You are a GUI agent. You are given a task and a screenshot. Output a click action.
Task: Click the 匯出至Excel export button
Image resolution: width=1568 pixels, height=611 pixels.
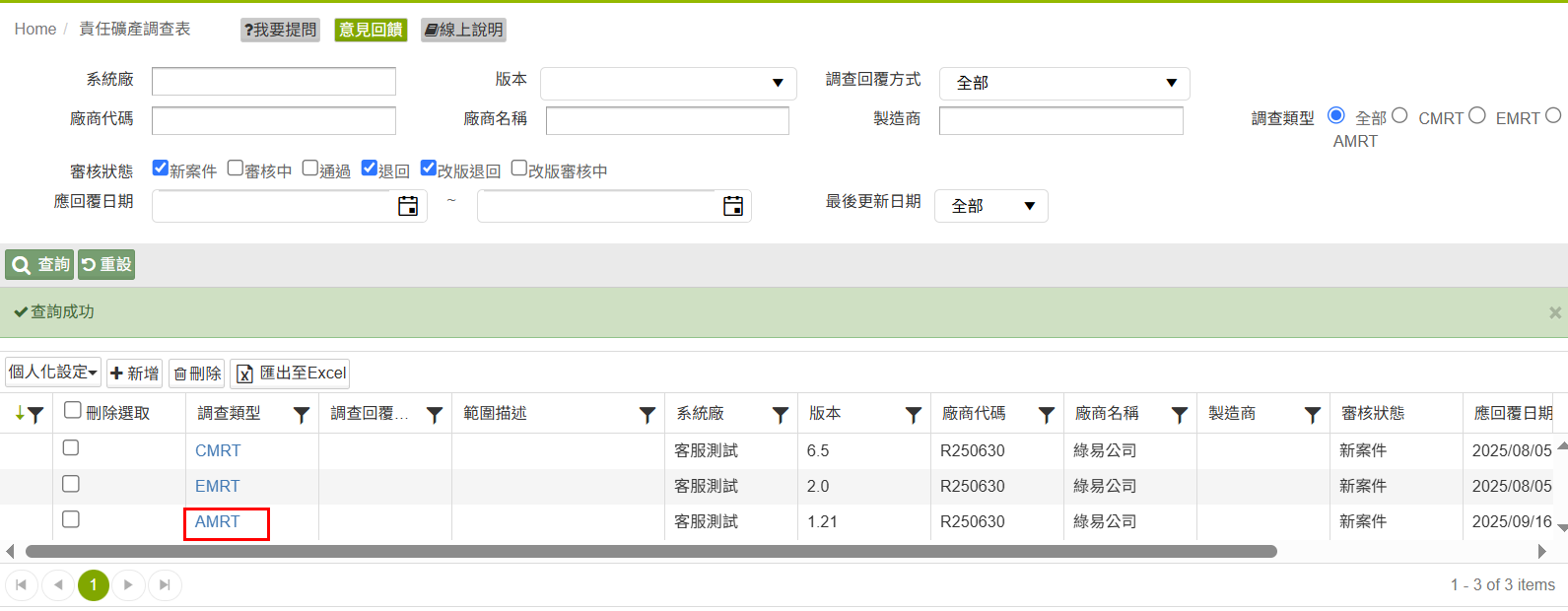point(290,373)
